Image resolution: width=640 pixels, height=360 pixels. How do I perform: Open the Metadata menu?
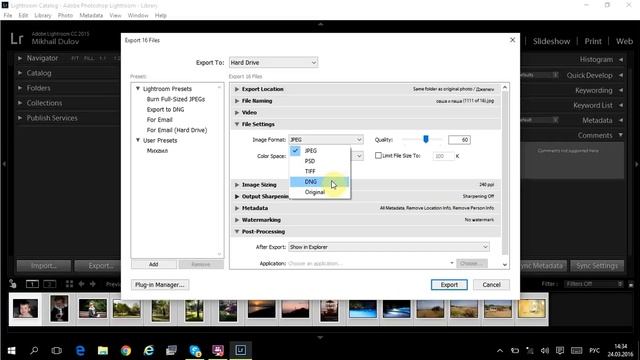point(91,16)
